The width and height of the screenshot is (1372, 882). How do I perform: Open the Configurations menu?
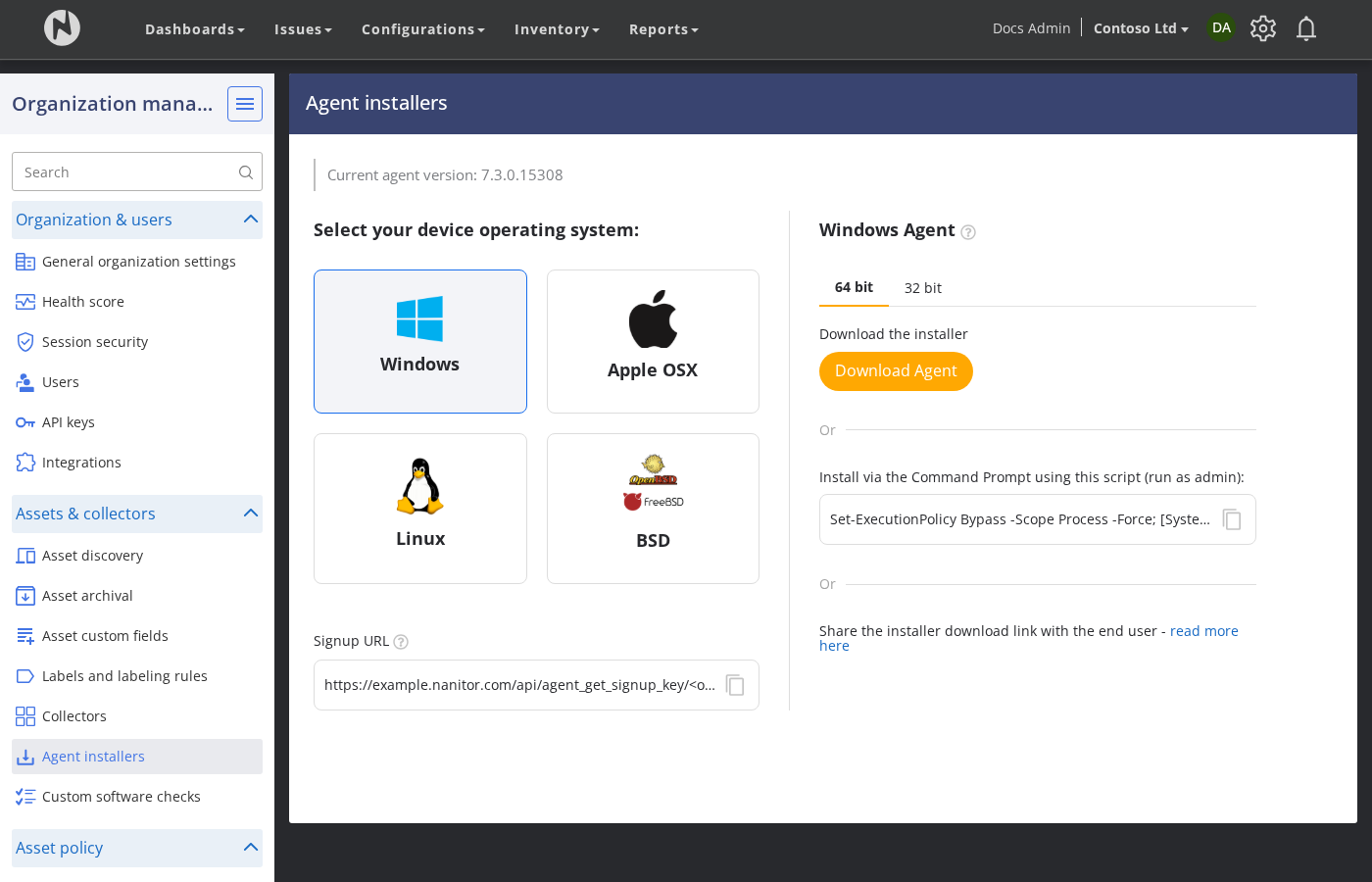(423, 29)
